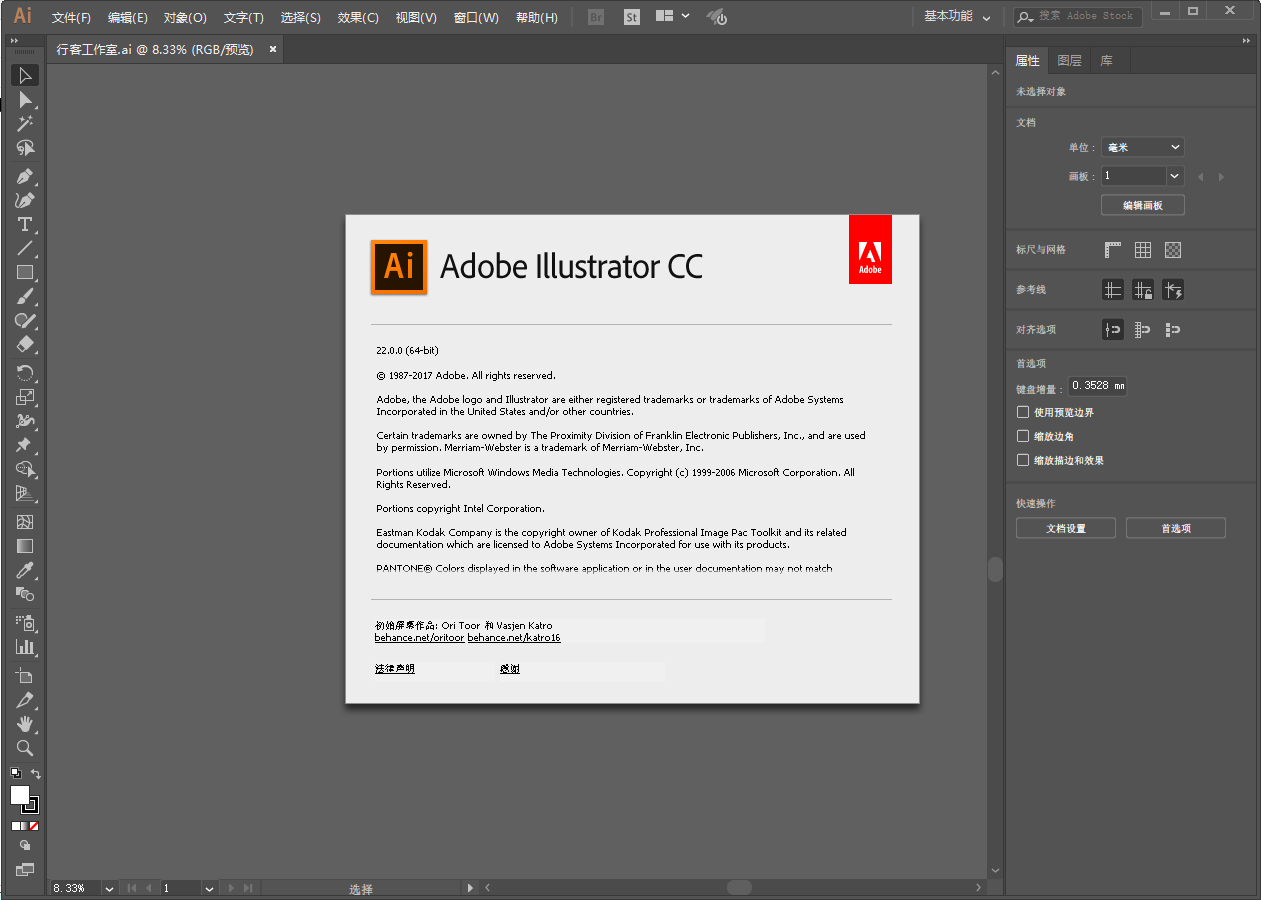This screenshot has height=900, width=1261.
Task: Activate the Type tool
Action: (x=24, y=224)
